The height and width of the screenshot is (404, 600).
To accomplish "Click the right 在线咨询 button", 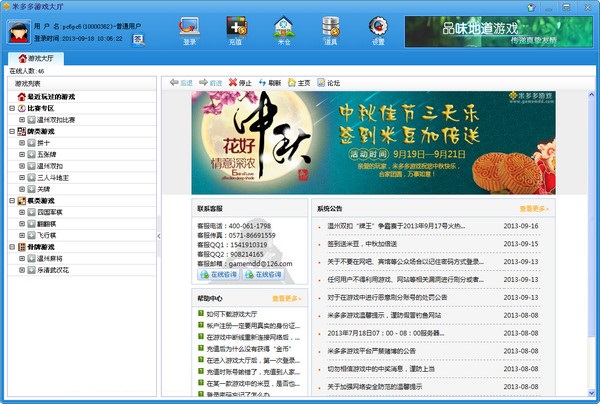I will coord(263,275).
